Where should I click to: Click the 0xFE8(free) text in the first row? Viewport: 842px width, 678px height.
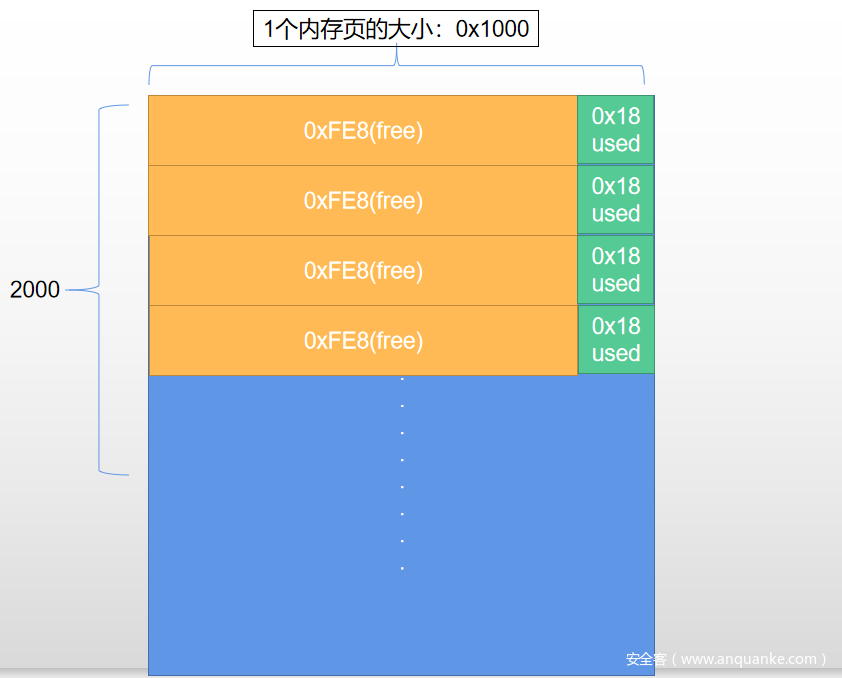[363, 131]
